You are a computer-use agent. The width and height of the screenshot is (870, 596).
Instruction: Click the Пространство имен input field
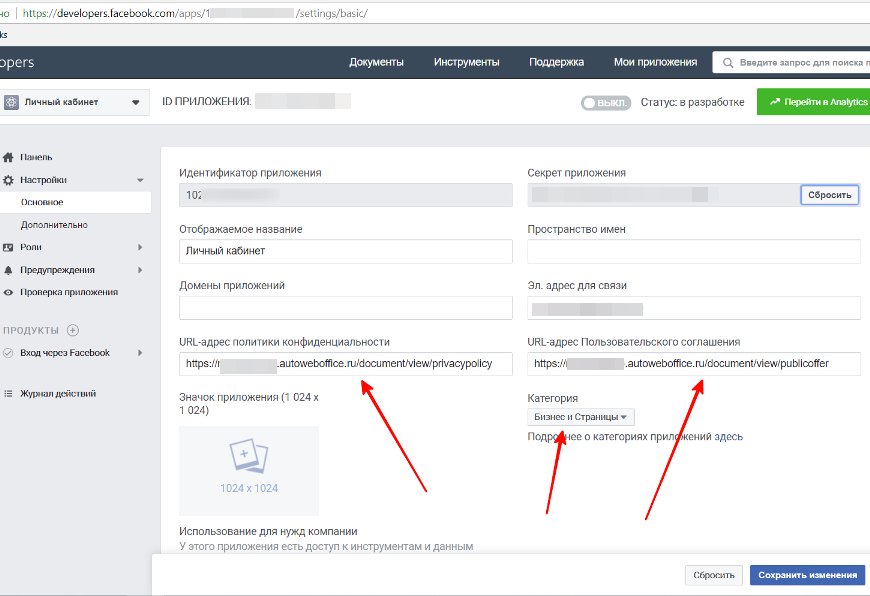pyautogui.click(x=694, y=251)
